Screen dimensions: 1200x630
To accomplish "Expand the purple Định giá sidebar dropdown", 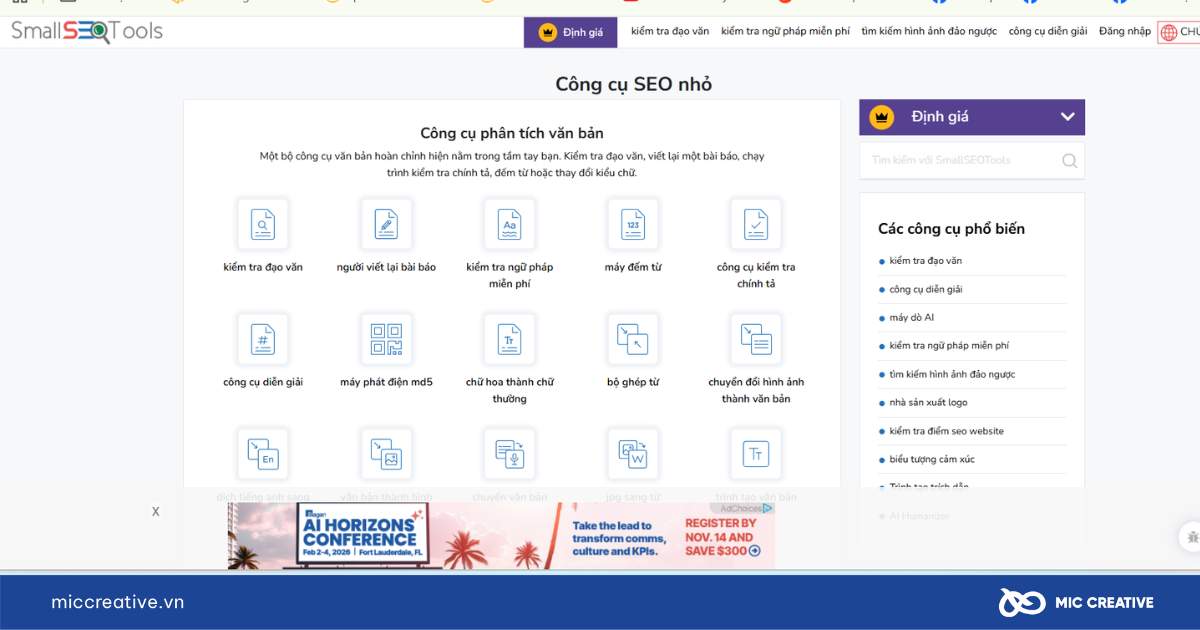I will (x=971, y=117).
